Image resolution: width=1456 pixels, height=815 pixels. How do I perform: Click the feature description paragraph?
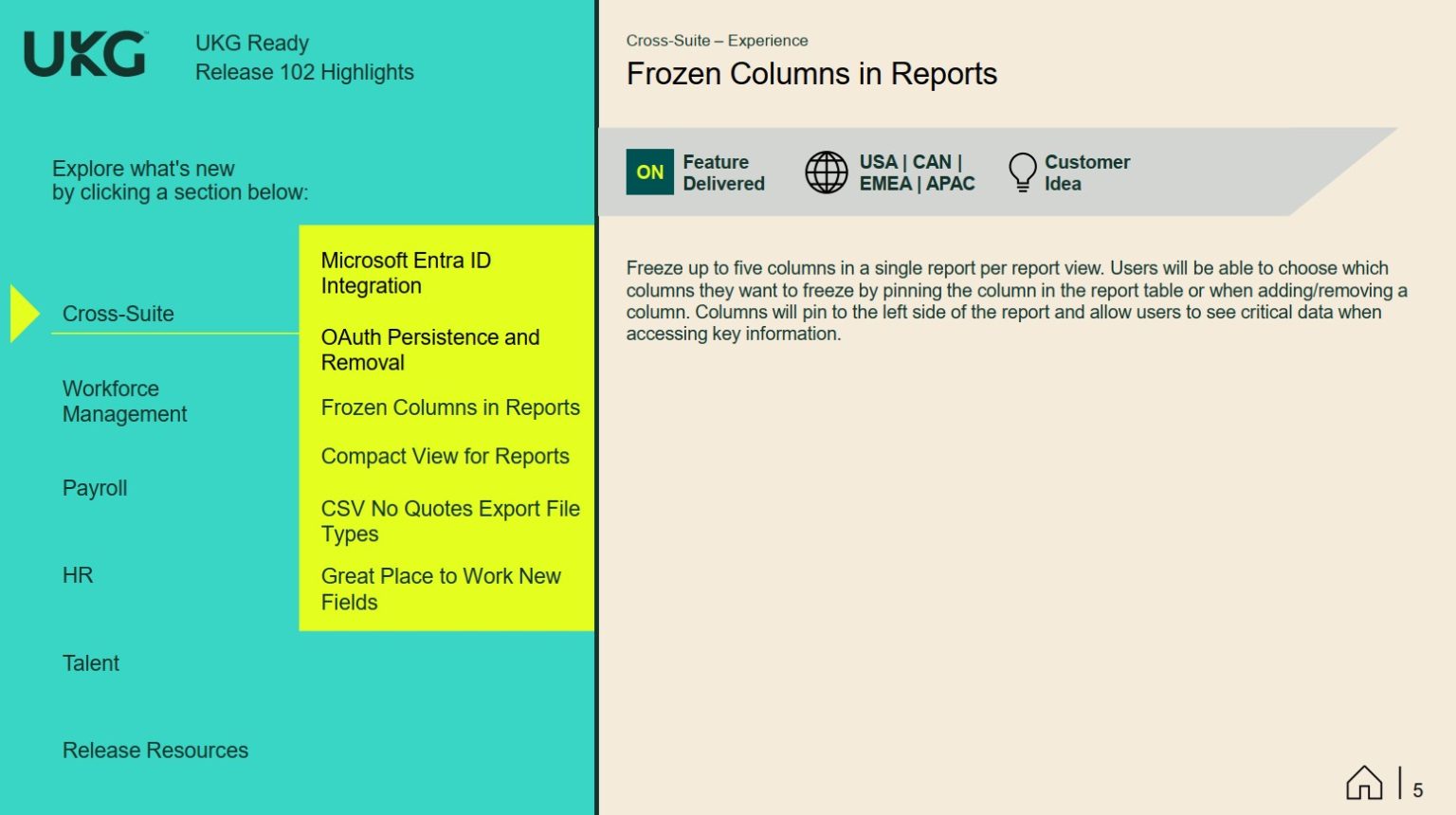click(x=1016, y=300)
